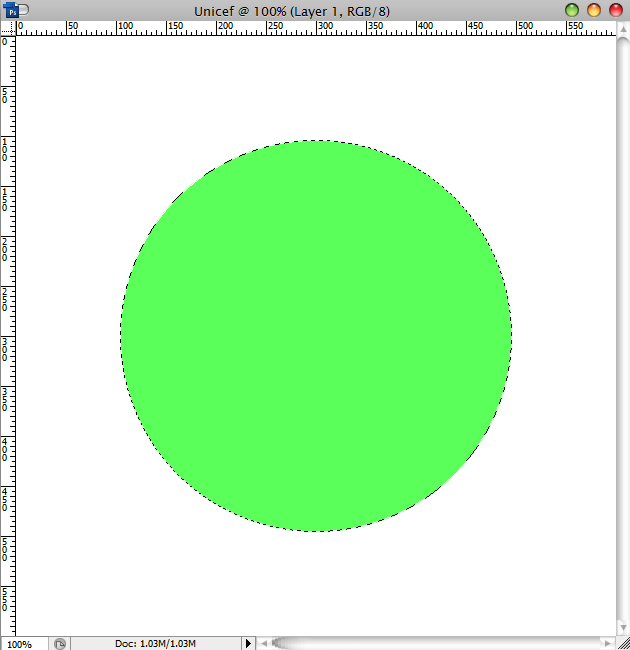Click the window title Unicef @ 100%
This screenshot has height=650, width=630.
[292, 11]
